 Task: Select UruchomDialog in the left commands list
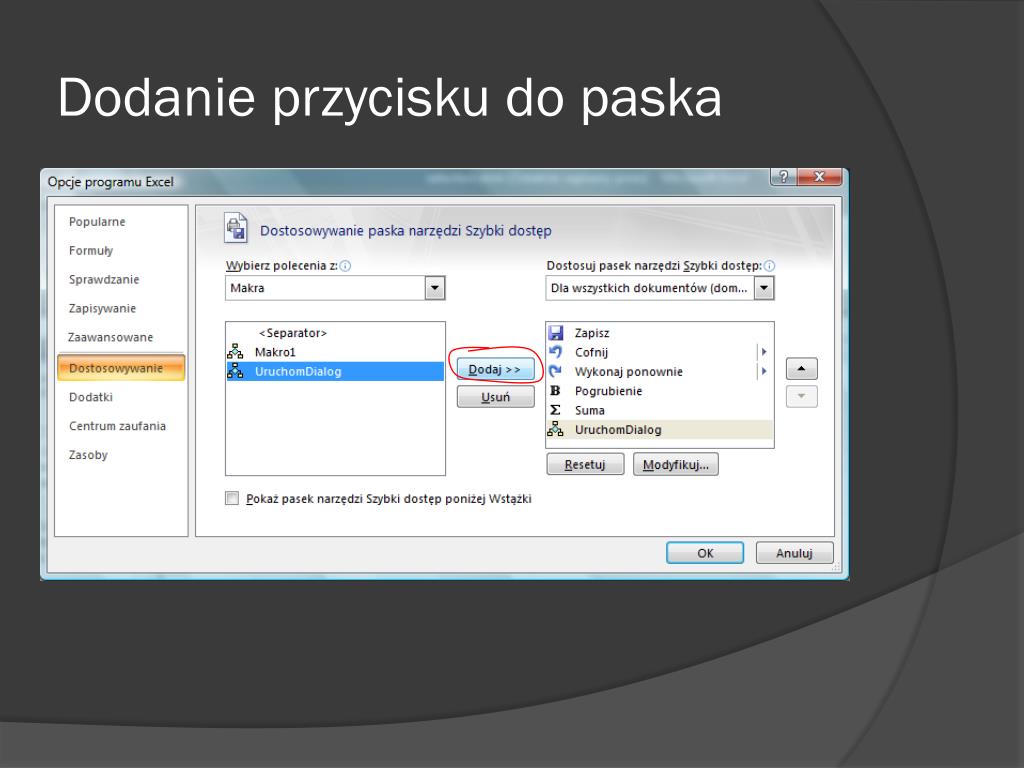[335, 372]
